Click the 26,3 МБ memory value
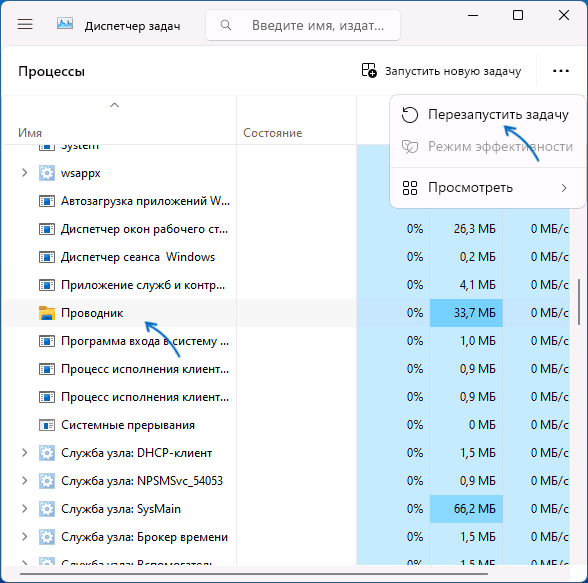 coord(474,229)
